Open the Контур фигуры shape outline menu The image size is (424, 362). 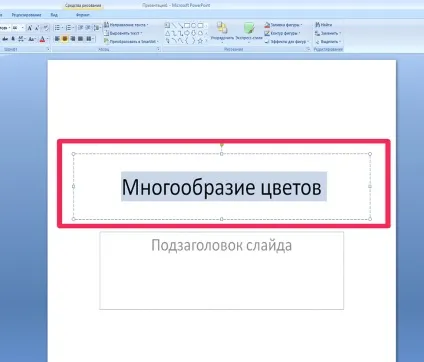coord(282,33)
